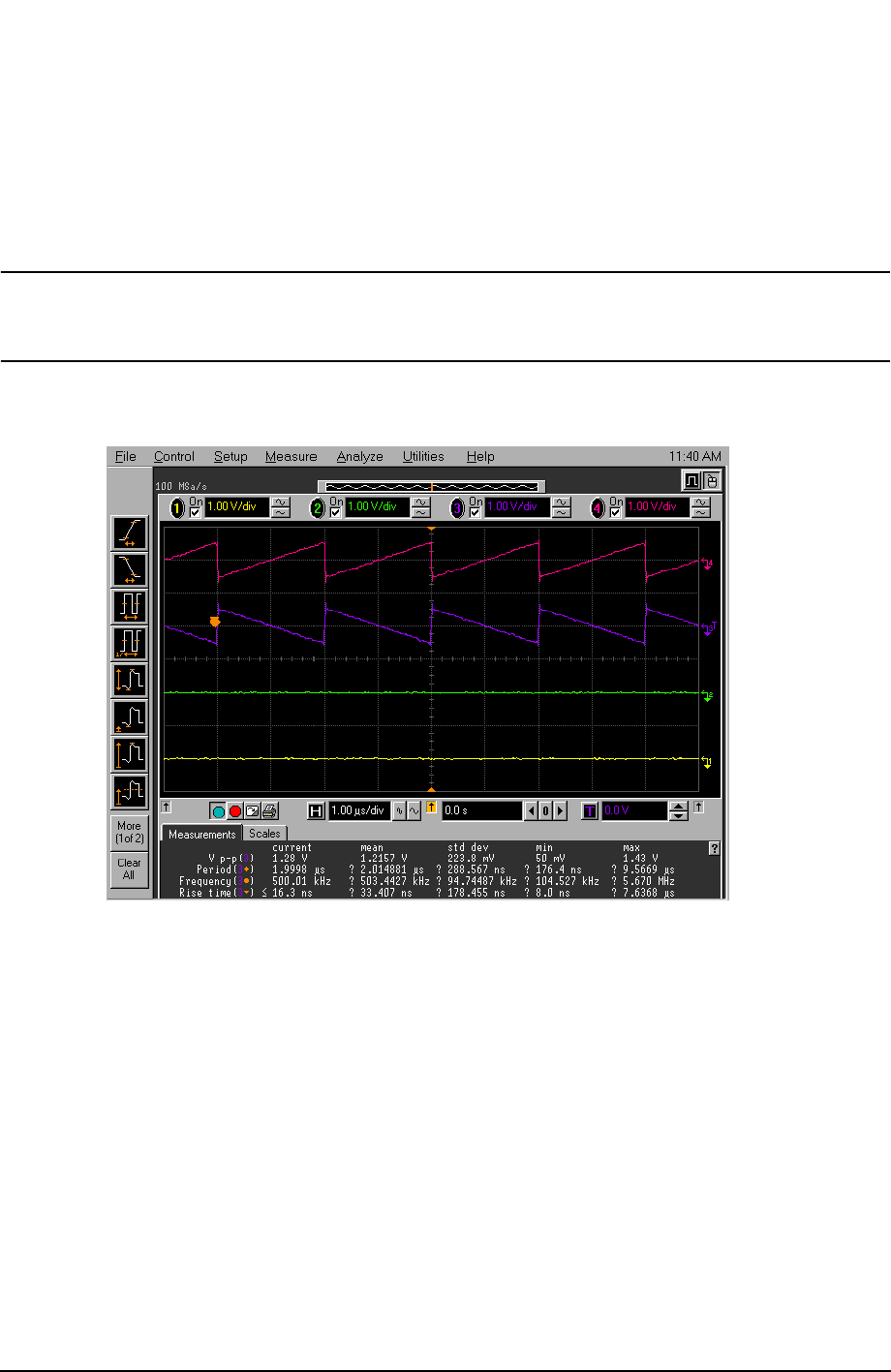Select the V p-p measurement icon
Viewport: 891px width, 1372px height.
[x=131, y=680]
